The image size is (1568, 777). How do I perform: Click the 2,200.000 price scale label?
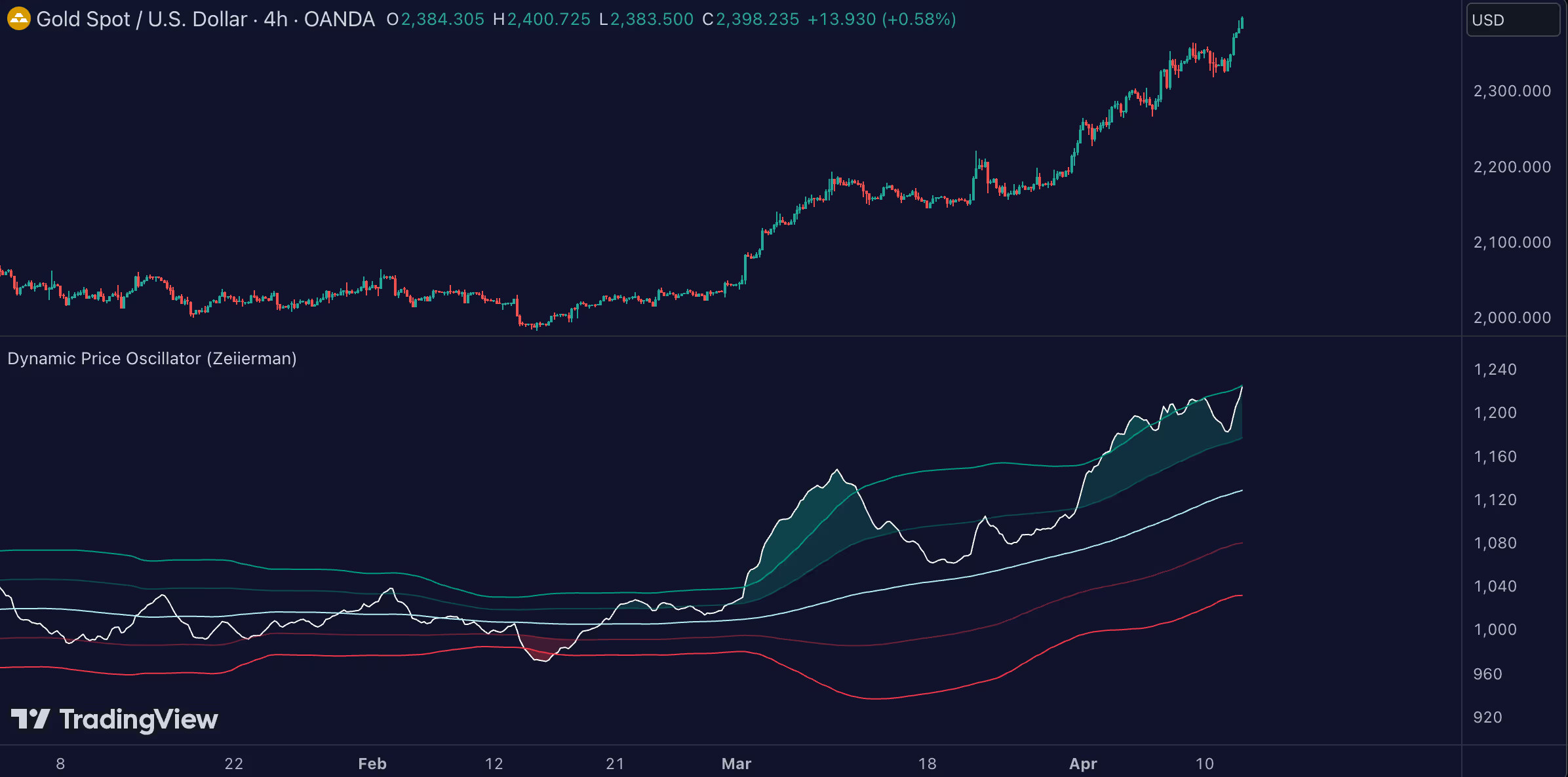point(1511,166)
